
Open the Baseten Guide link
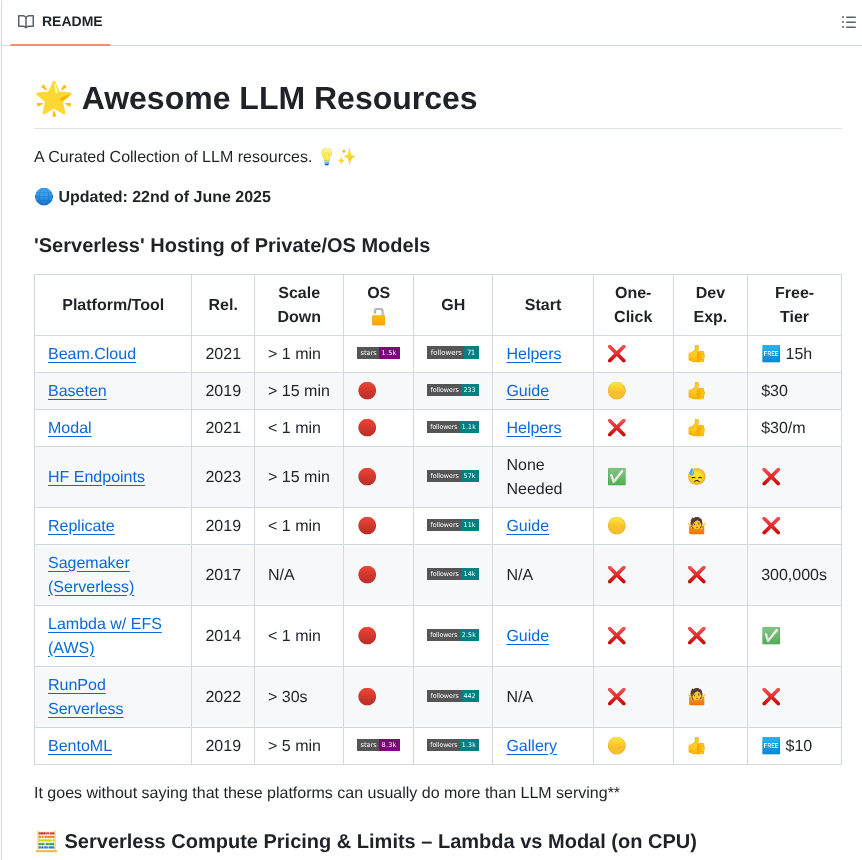(x=527, y=390)
